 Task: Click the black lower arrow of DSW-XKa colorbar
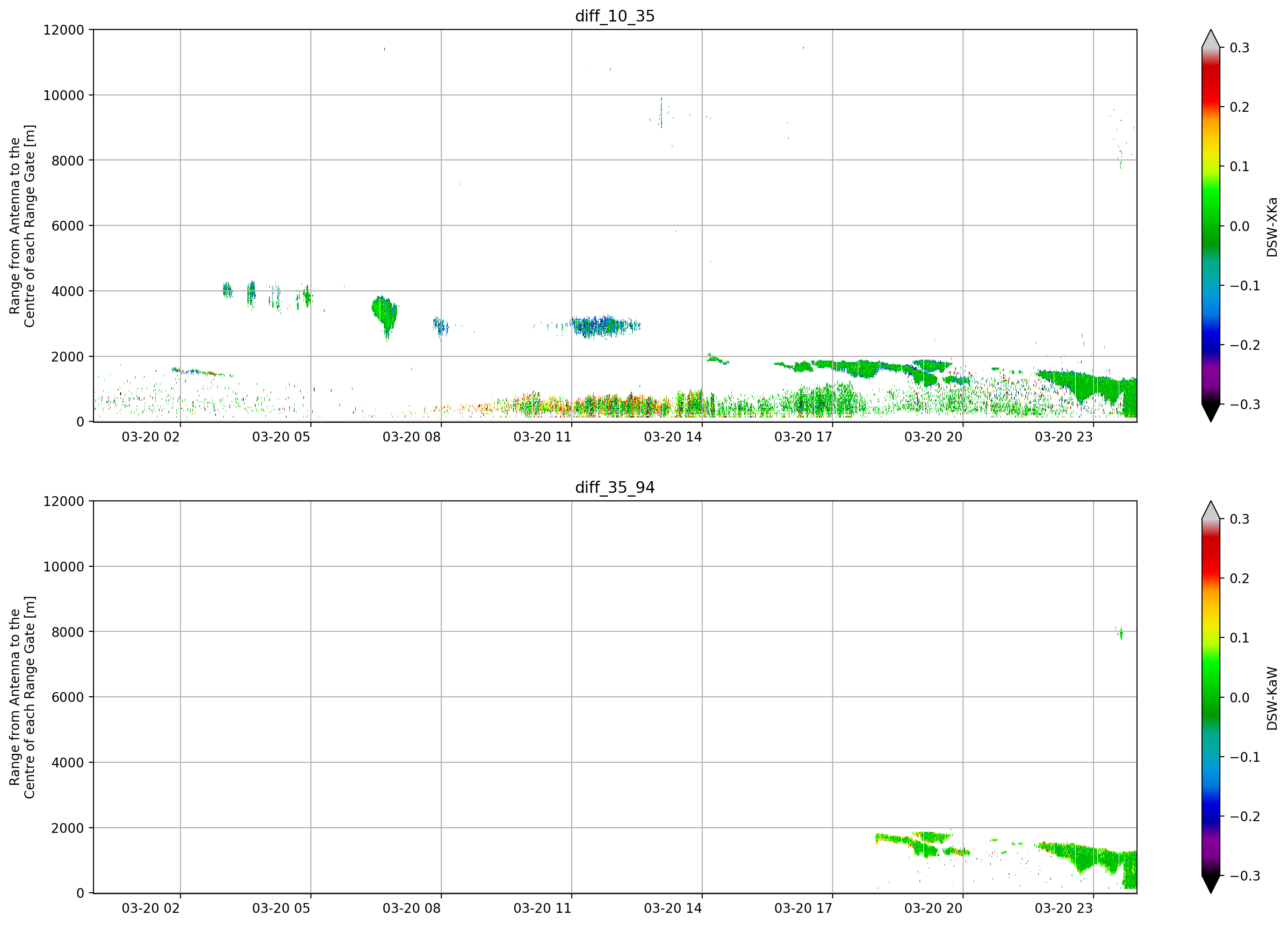coord(1211,412)
